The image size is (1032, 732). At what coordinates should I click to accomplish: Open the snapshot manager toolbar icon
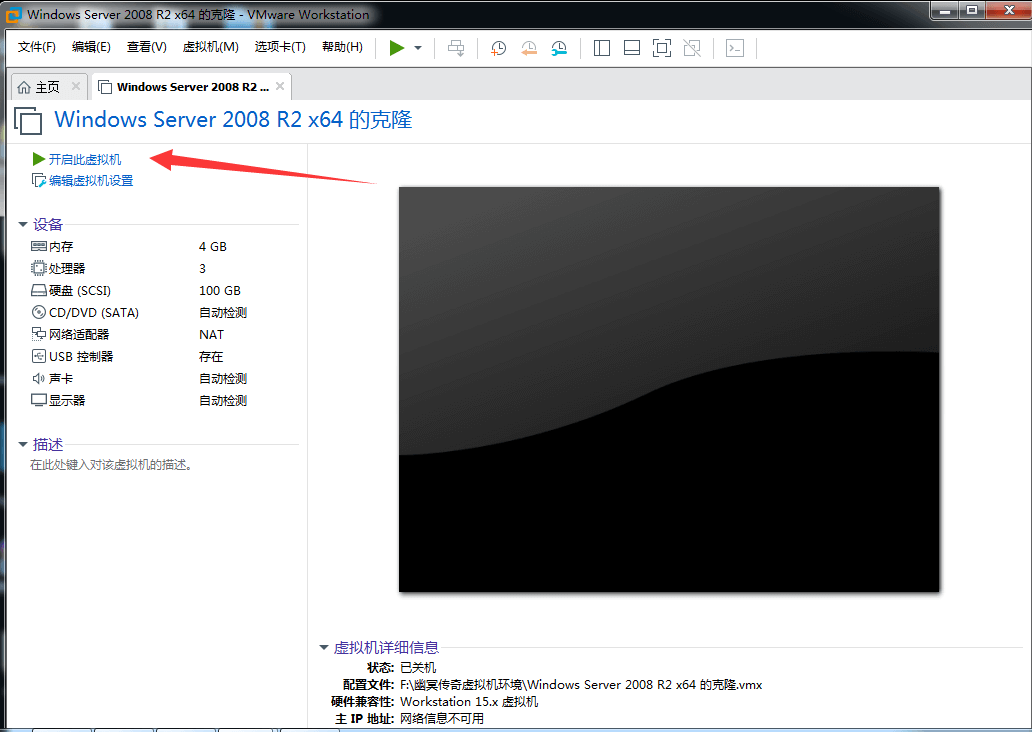(x=559, y=48)
